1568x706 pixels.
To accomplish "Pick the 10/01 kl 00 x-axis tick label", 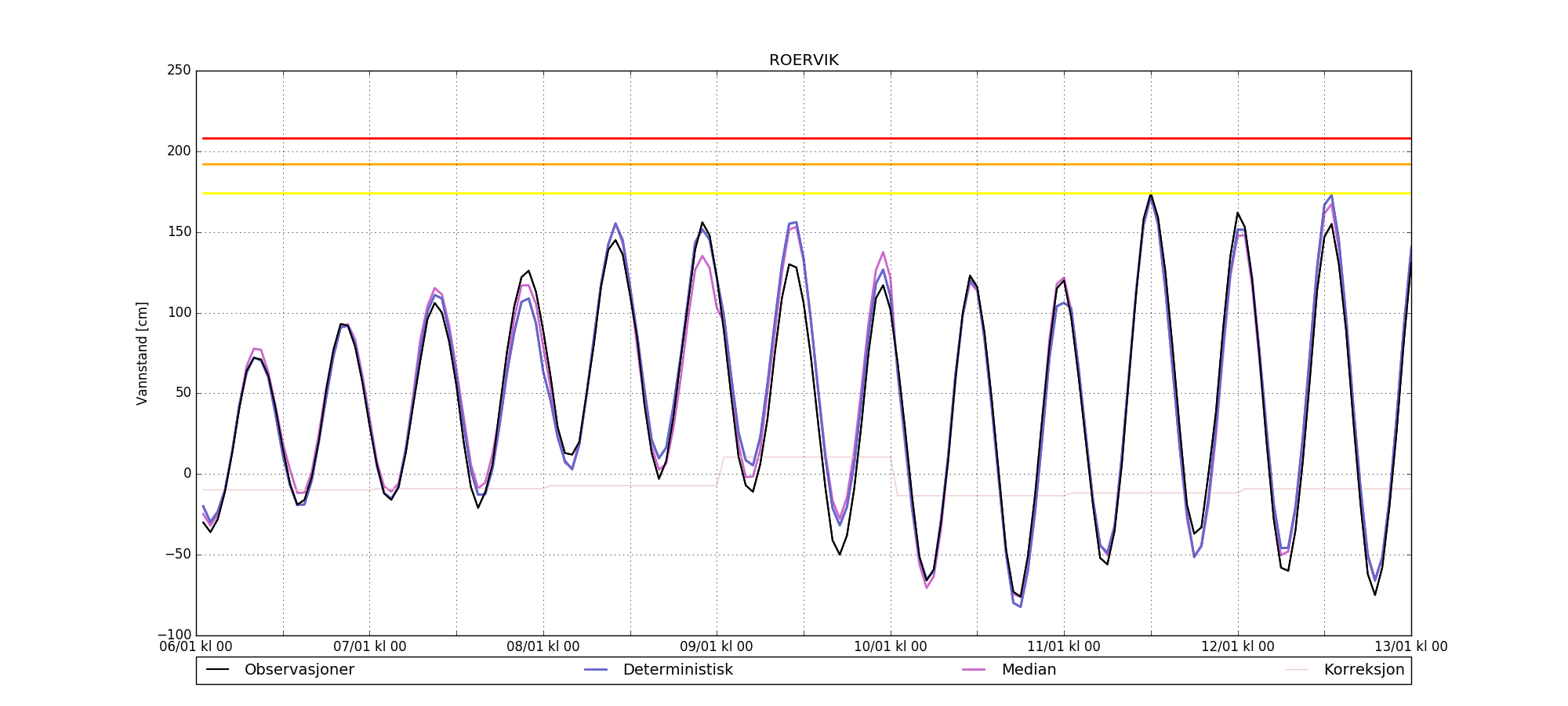I will (x=891, y=647).
